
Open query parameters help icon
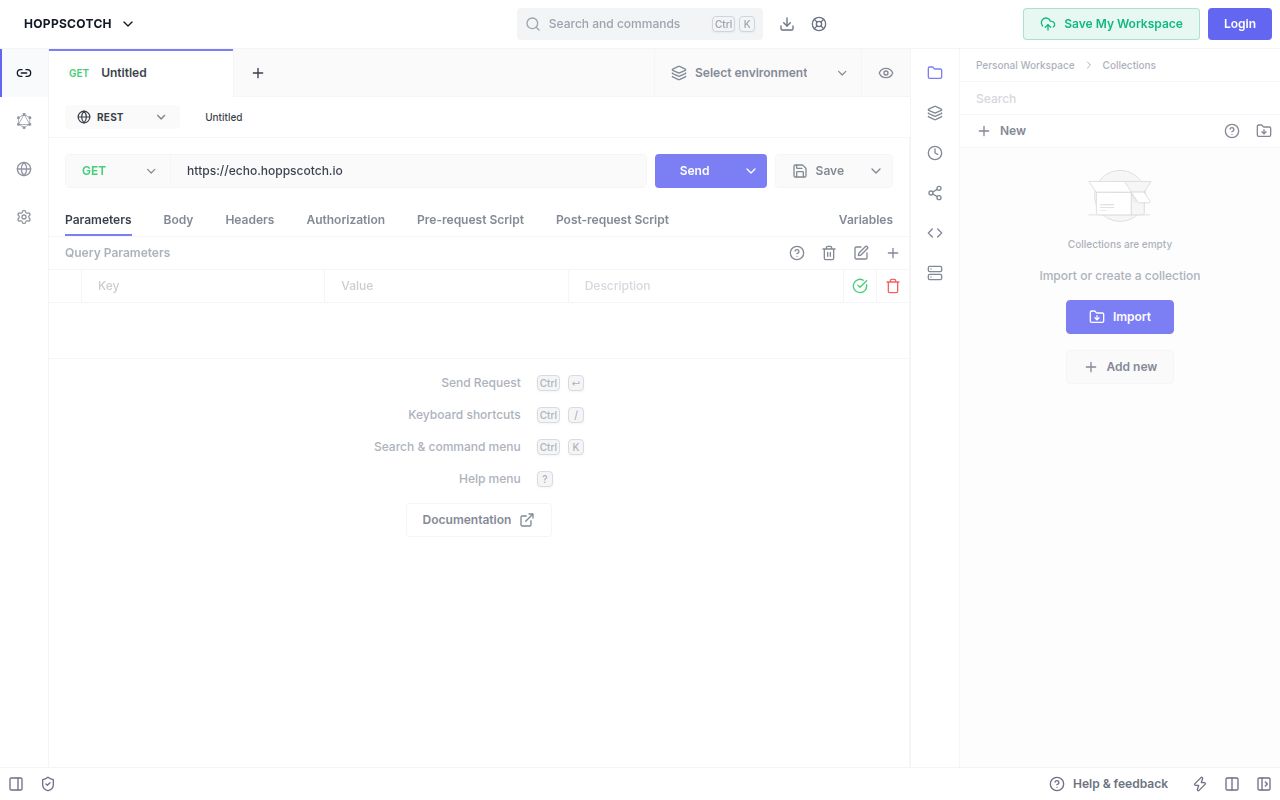(x=797, y=253)
